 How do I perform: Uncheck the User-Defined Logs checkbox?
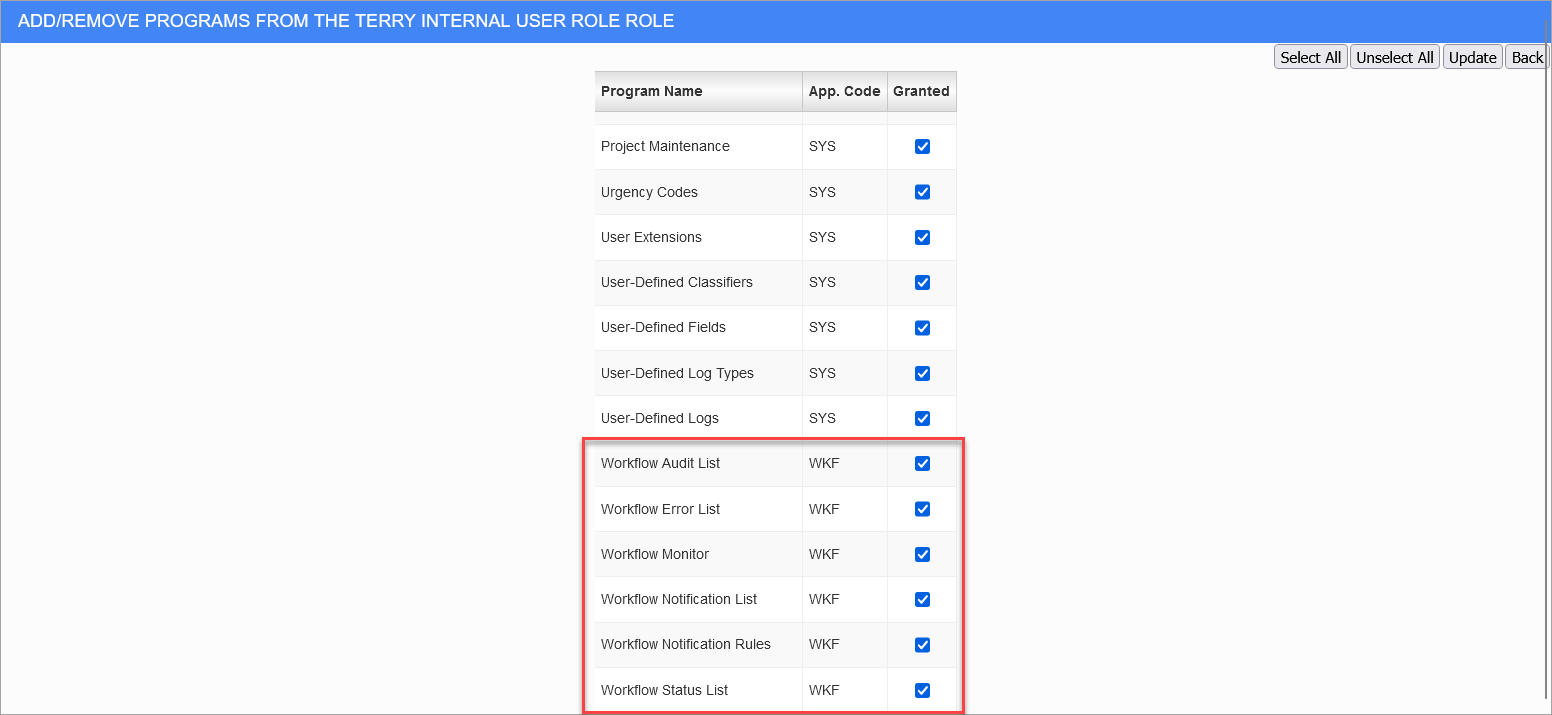922,418
